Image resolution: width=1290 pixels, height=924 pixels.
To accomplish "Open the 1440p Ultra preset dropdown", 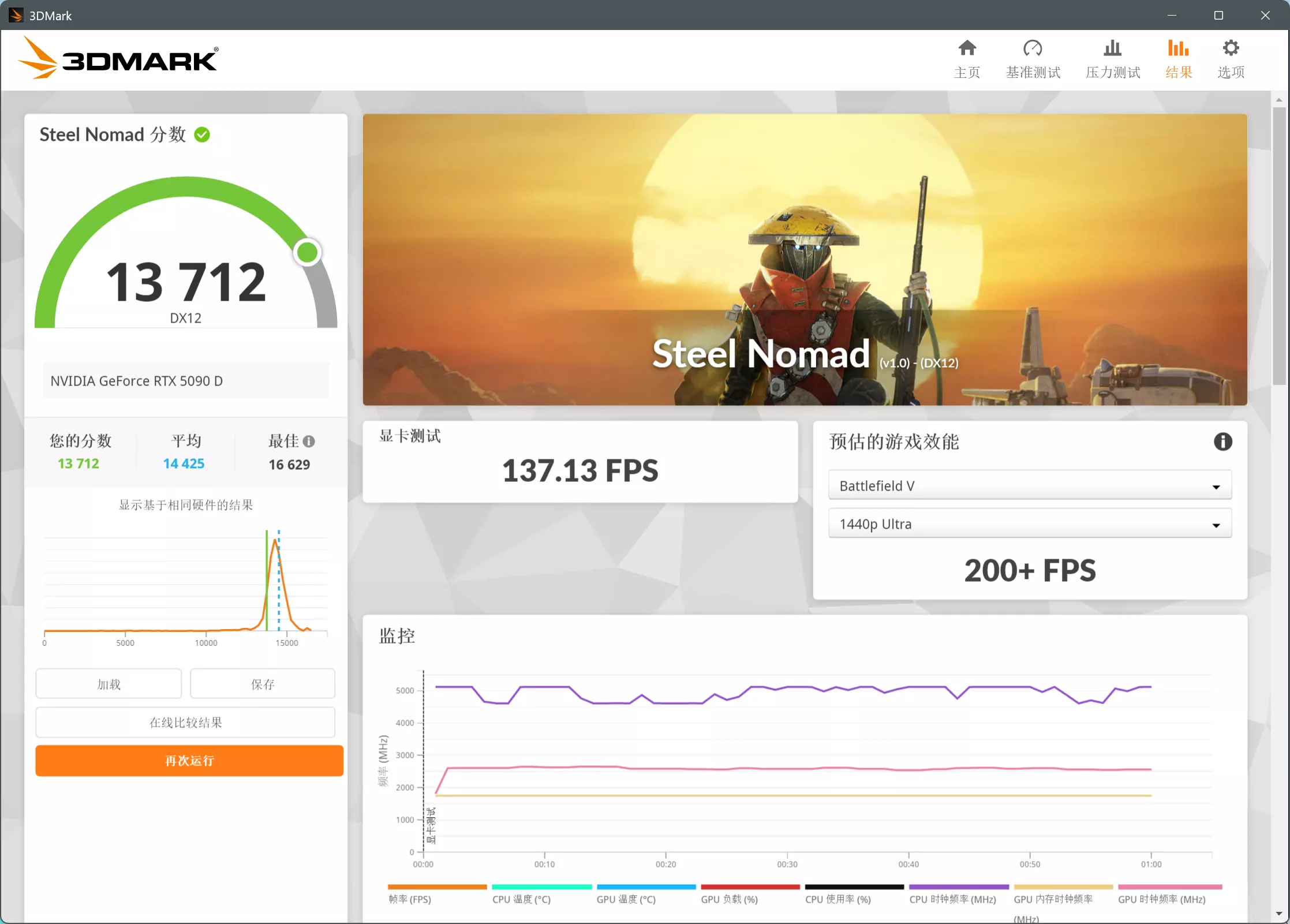I will pos(1030,523).
